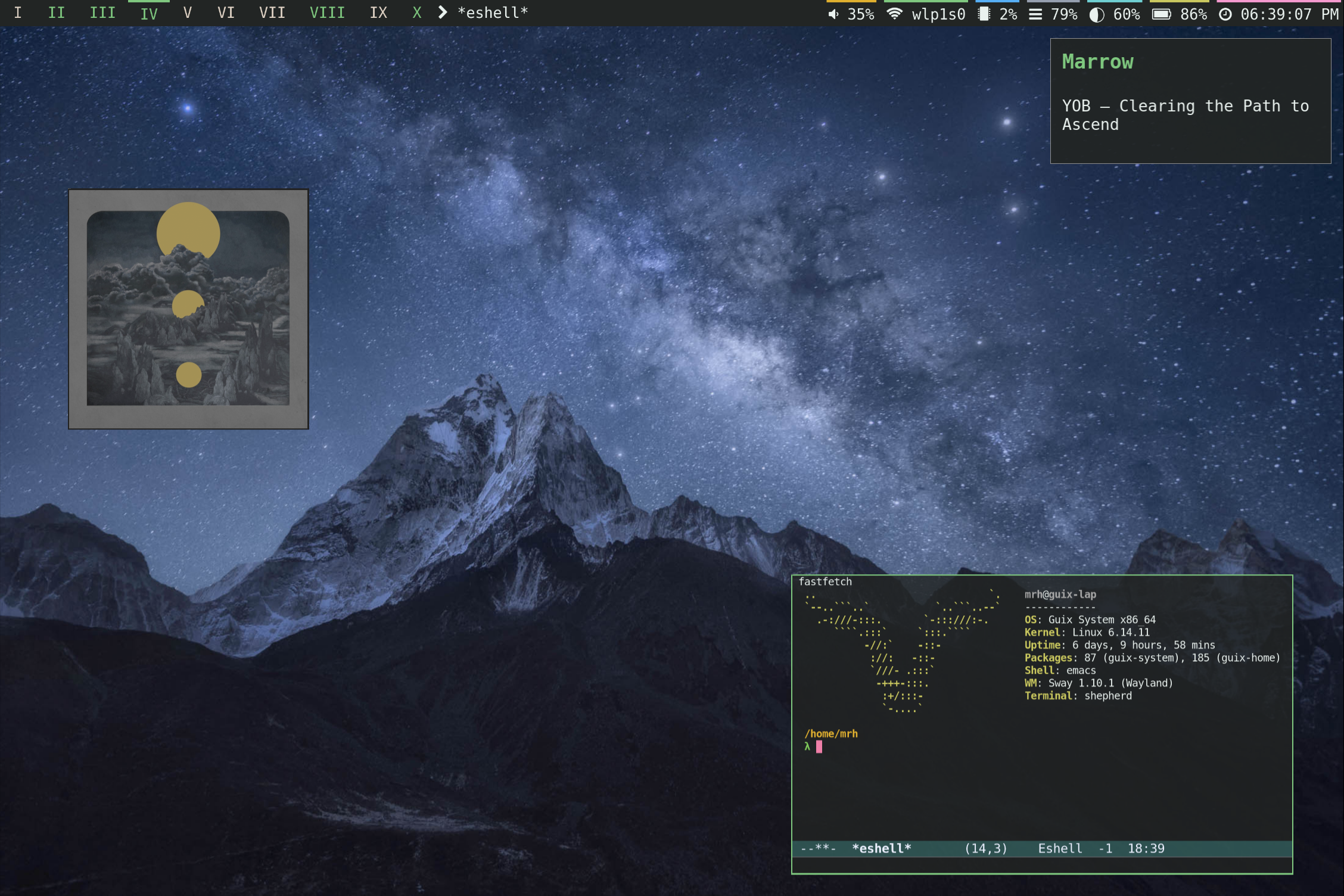1344x896 pixels.
Task: Switch to workspace III
Action: (102, 13)
